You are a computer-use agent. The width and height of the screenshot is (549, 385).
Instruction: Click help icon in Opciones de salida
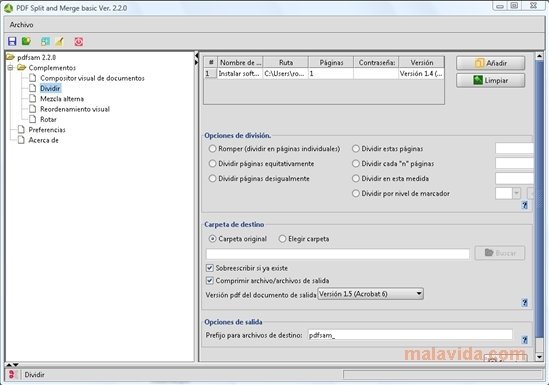point(524,340)
